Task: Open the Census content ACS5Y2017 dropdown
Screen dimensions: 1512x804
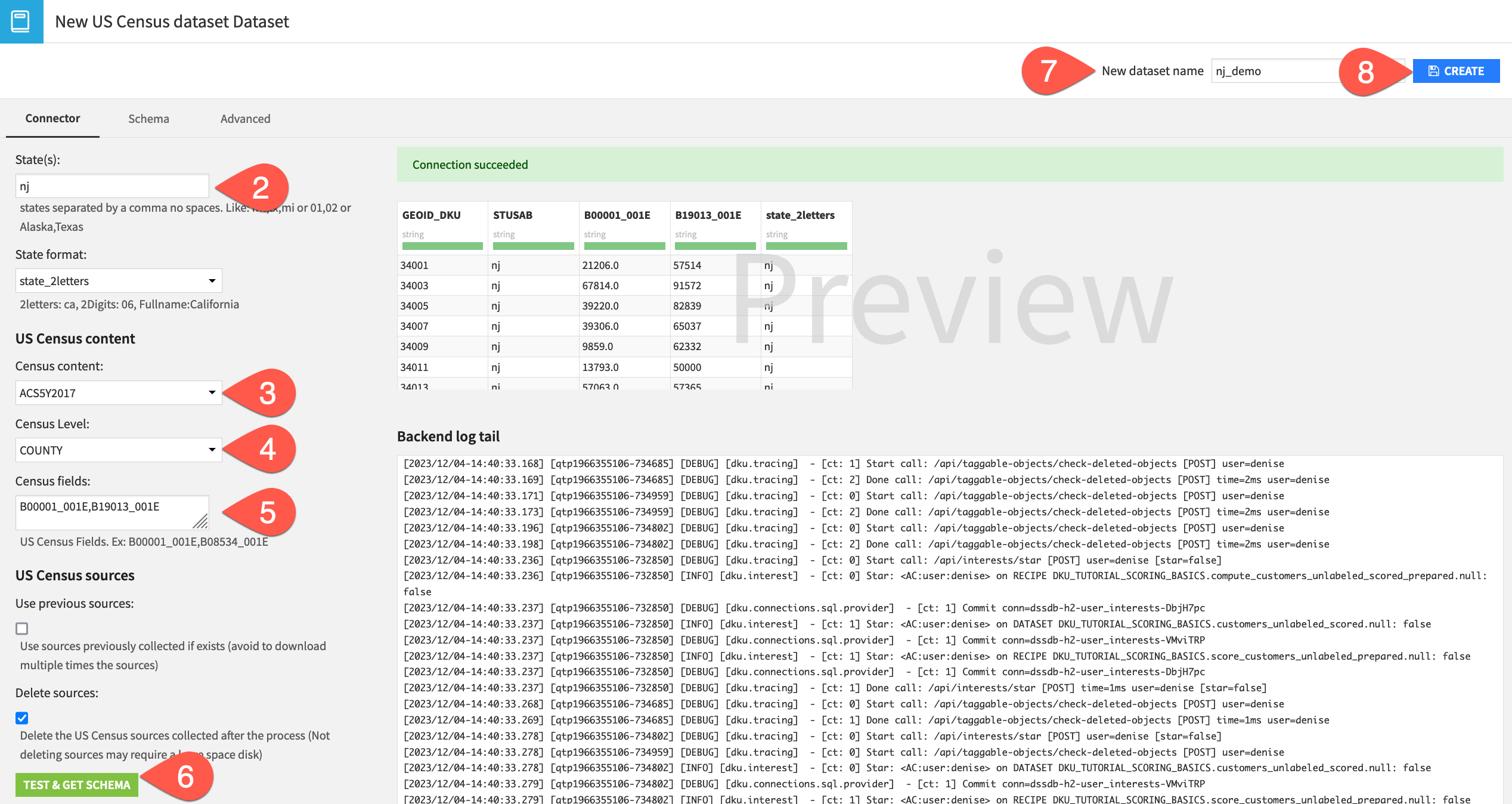Action: click(x=119, y=393)
